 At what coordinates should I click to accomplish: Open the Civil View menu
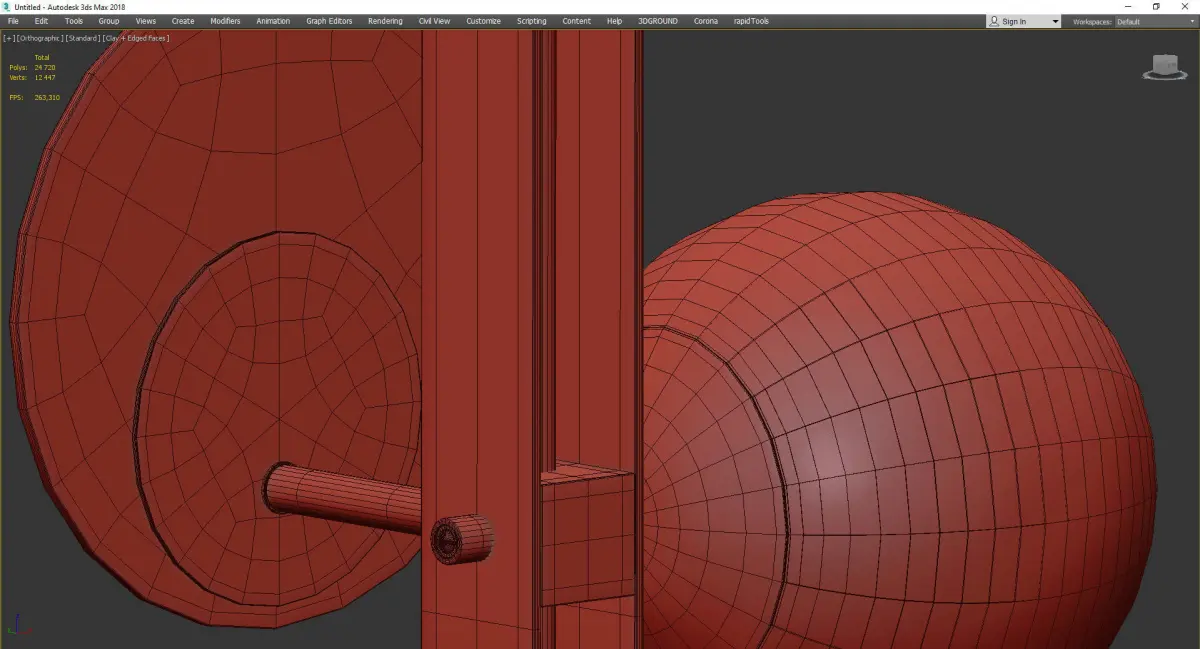434,21
